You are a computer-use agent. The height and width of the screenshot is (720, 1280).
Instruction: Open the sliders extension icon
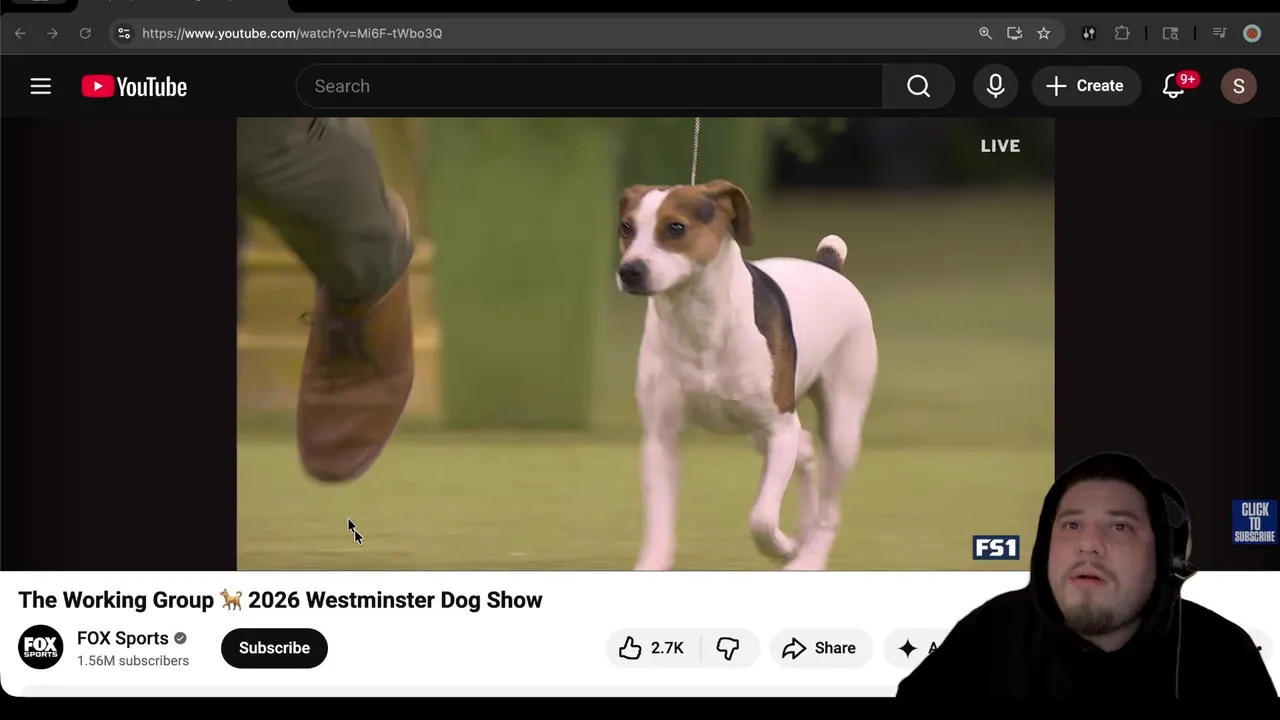click(1089, 33)
